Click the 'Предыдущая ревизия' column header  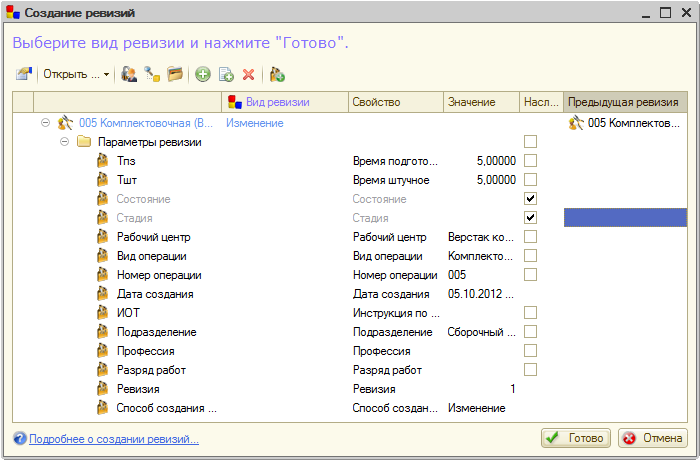625,102
